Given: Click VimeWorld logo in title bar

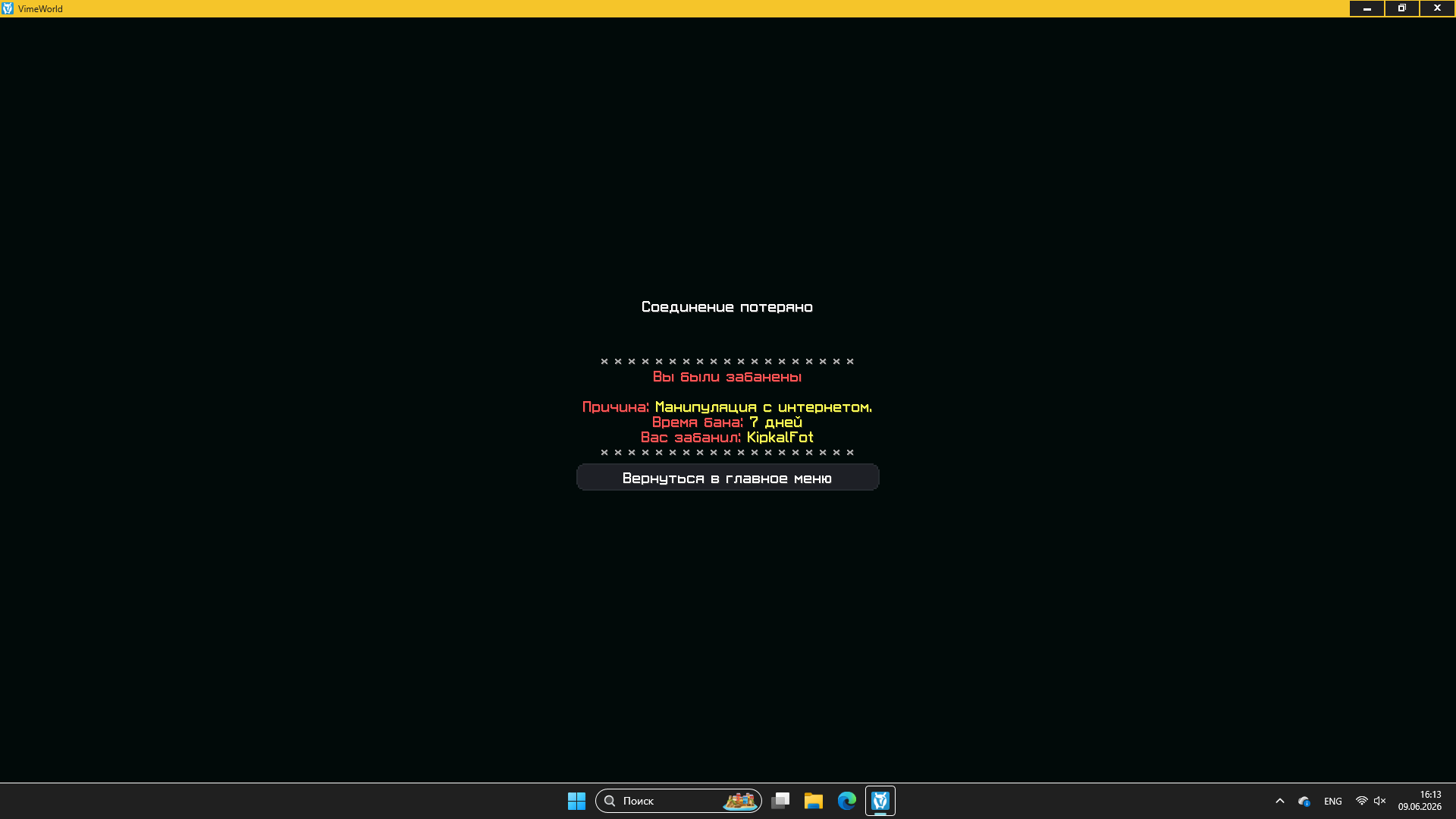Looking at the screenshot, I should (x=8, y=8).
